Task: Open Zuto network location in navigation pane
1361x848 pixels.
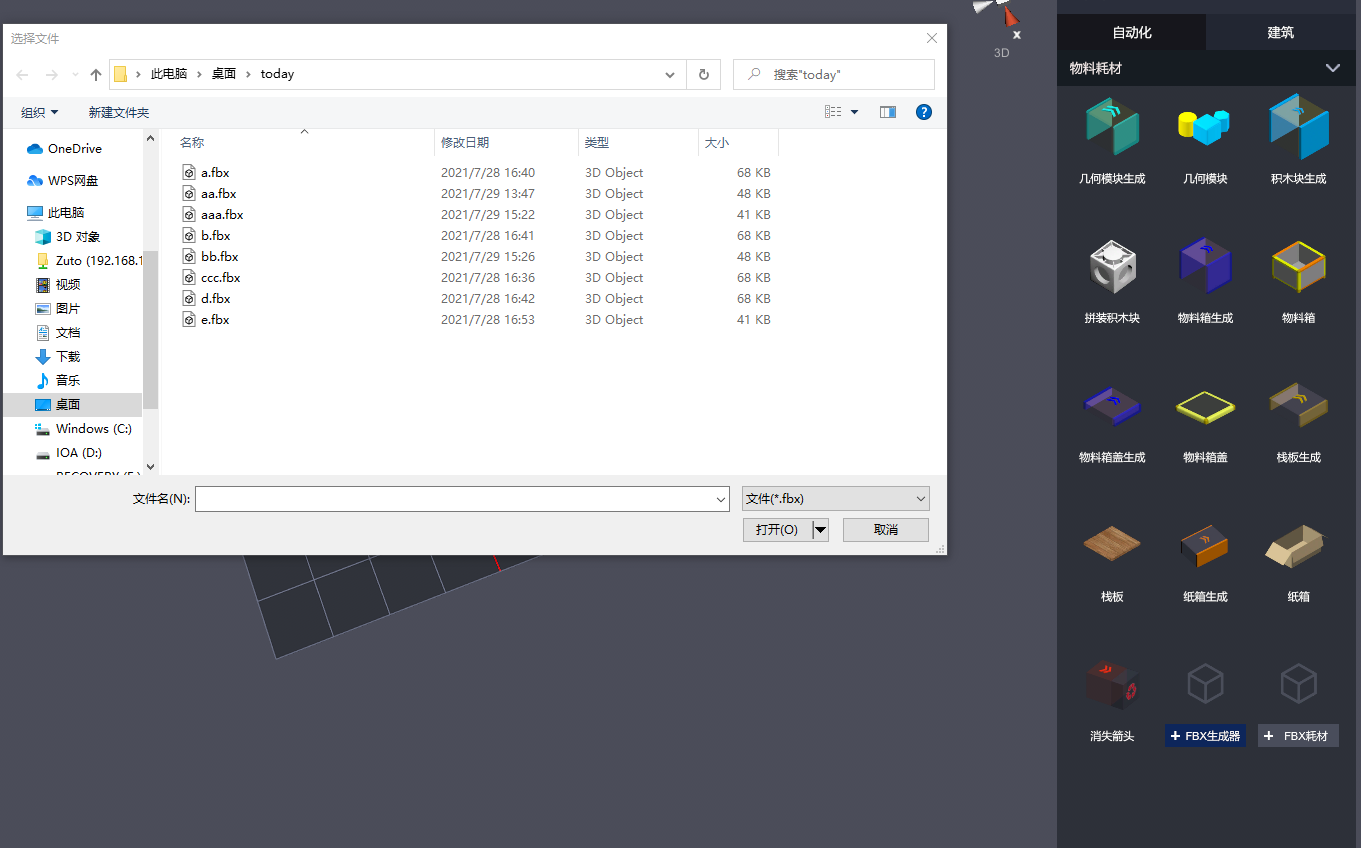Action: [89, 260]
